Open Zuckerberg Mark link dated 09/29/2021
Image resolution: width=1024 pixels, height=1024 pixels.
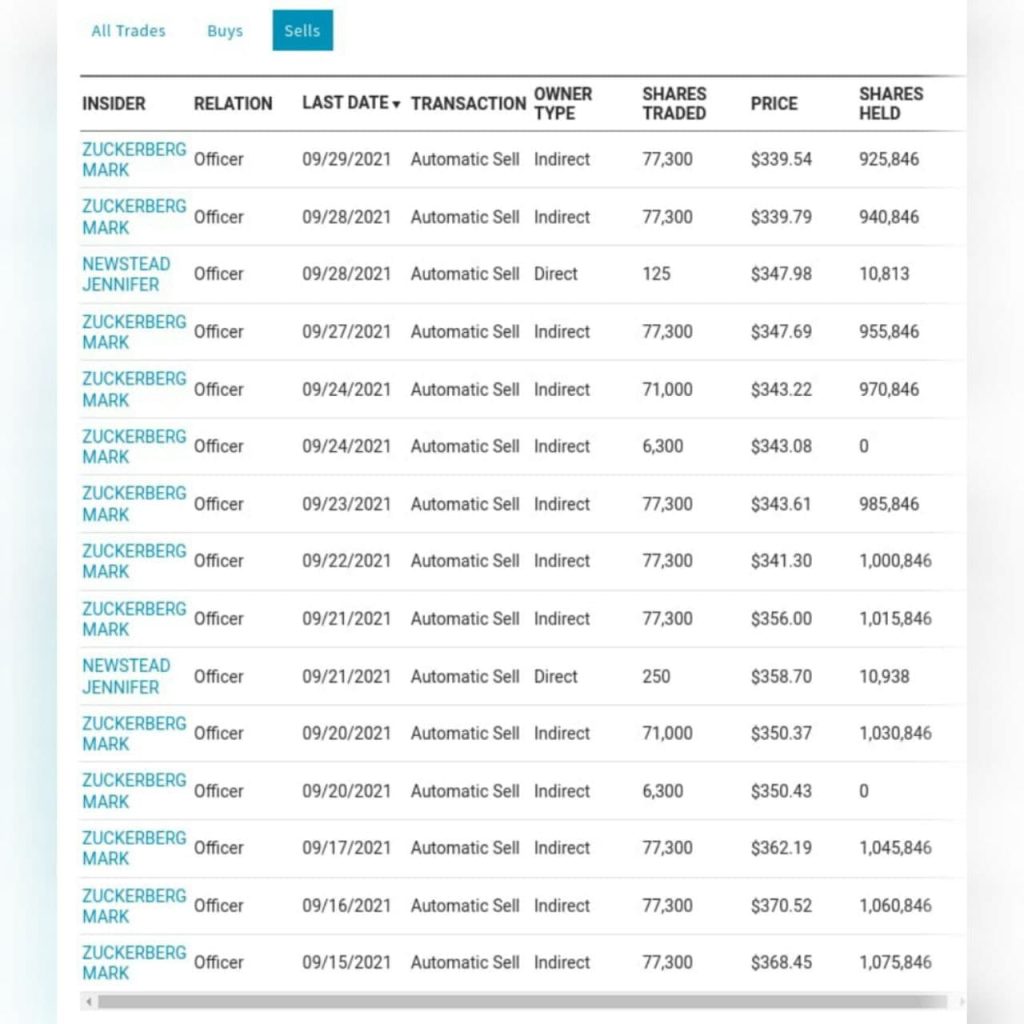[x=134, y=159]
